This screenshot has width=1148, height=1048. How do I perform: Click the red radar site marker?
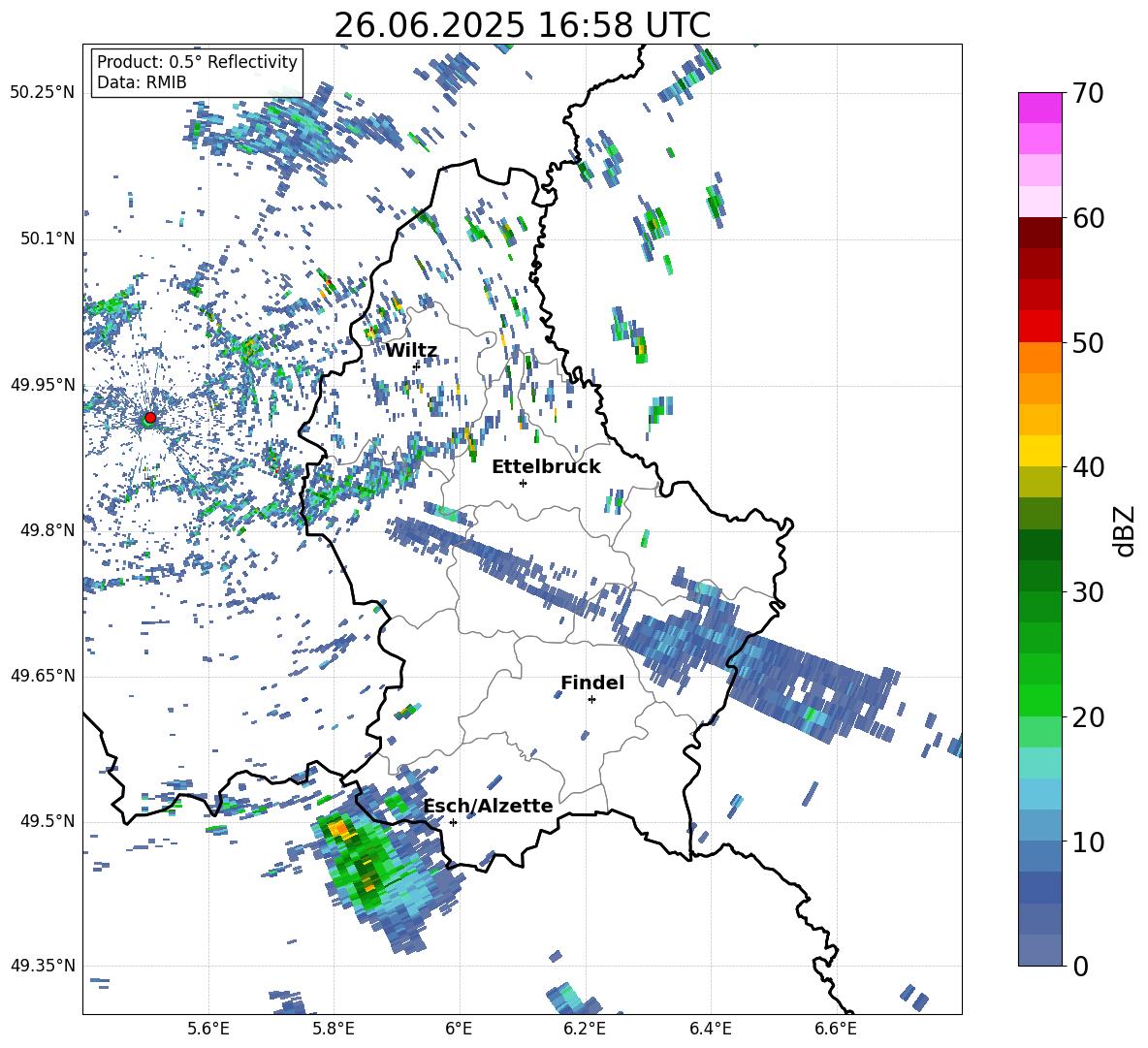pyautogui.click(x=150, y=418)
